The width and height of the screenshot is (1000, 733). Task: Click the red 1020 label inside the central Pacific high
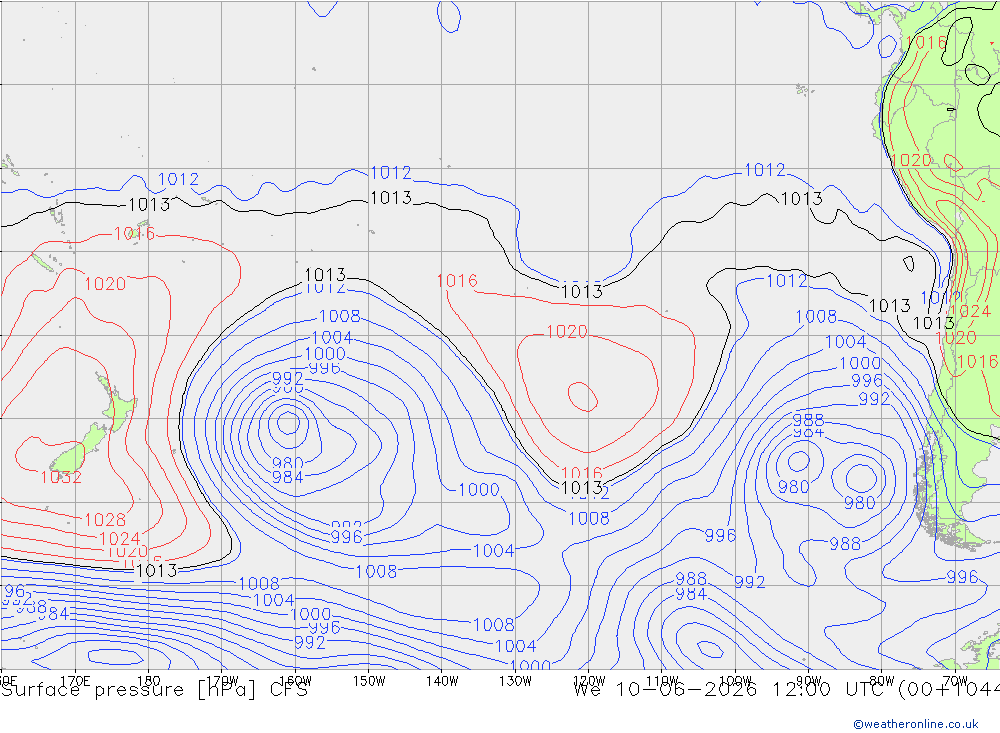tap(567, 332)
